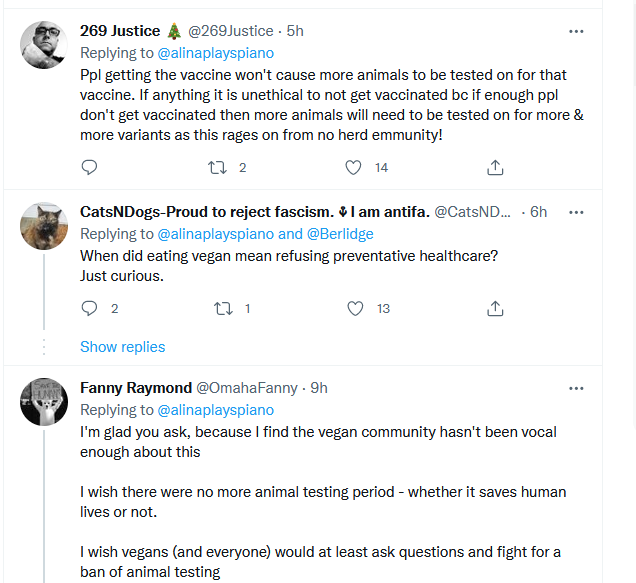Viewport: 636px width, 583px height.
Task: Like the 269 Justice tweet
Action: pos(353,168)
